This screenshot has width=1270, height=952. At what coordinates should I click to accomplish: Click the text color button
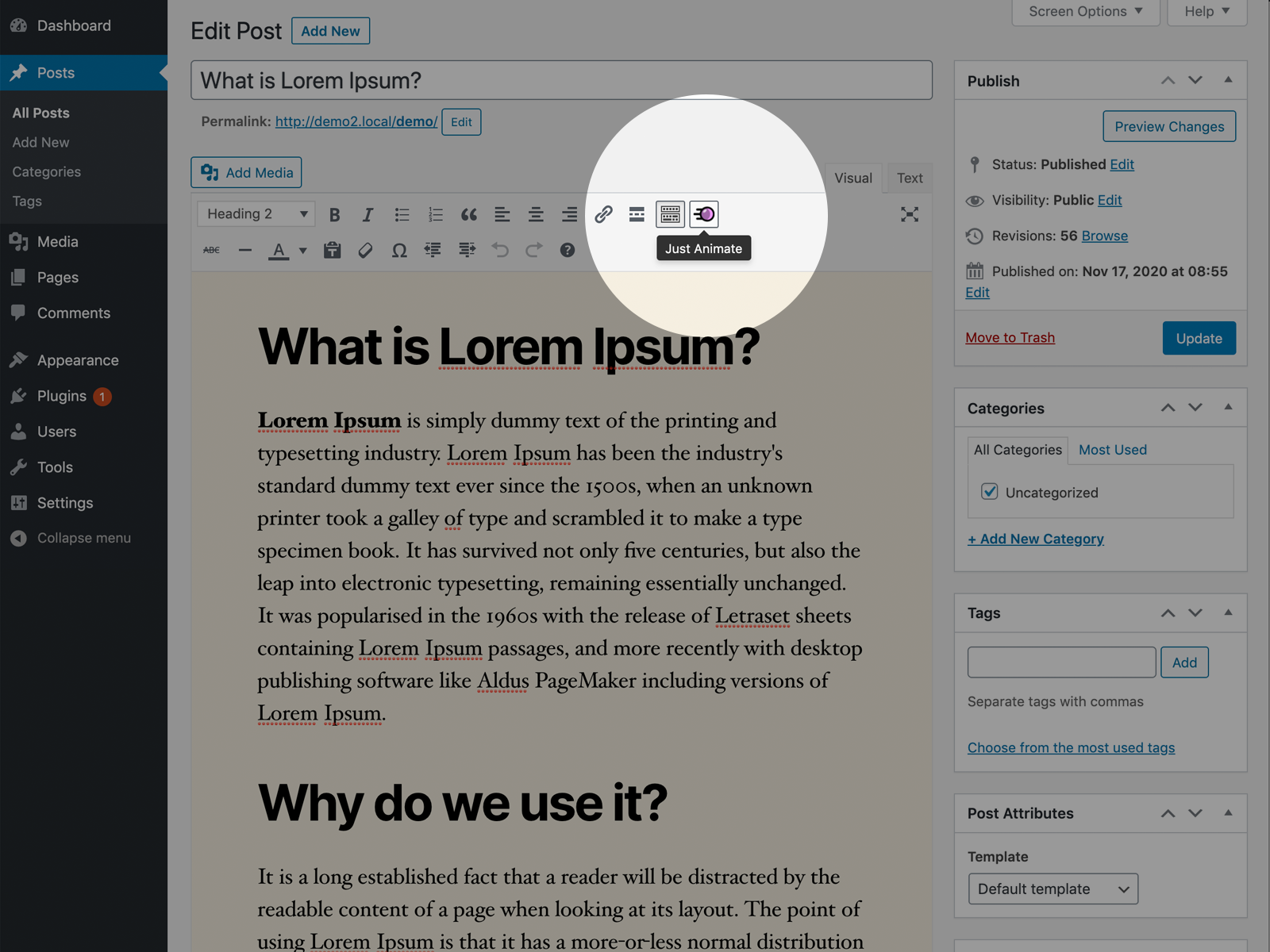coord(279,250)
